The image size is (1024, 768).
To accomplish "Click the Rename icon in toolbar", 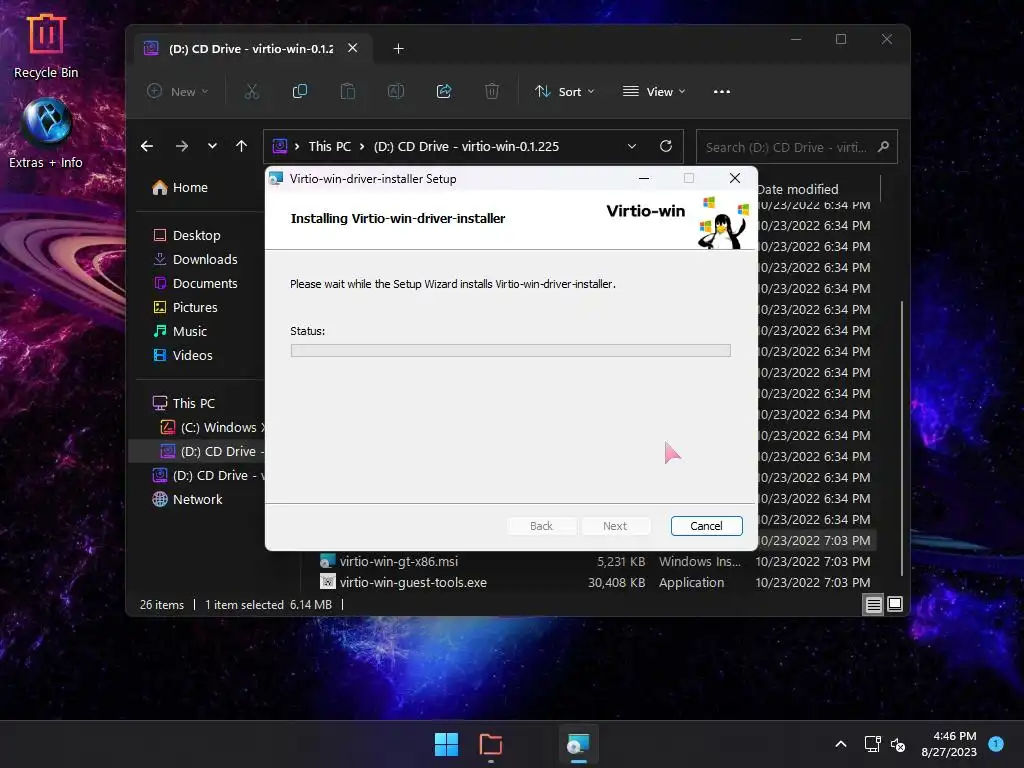I will [396, 91].
